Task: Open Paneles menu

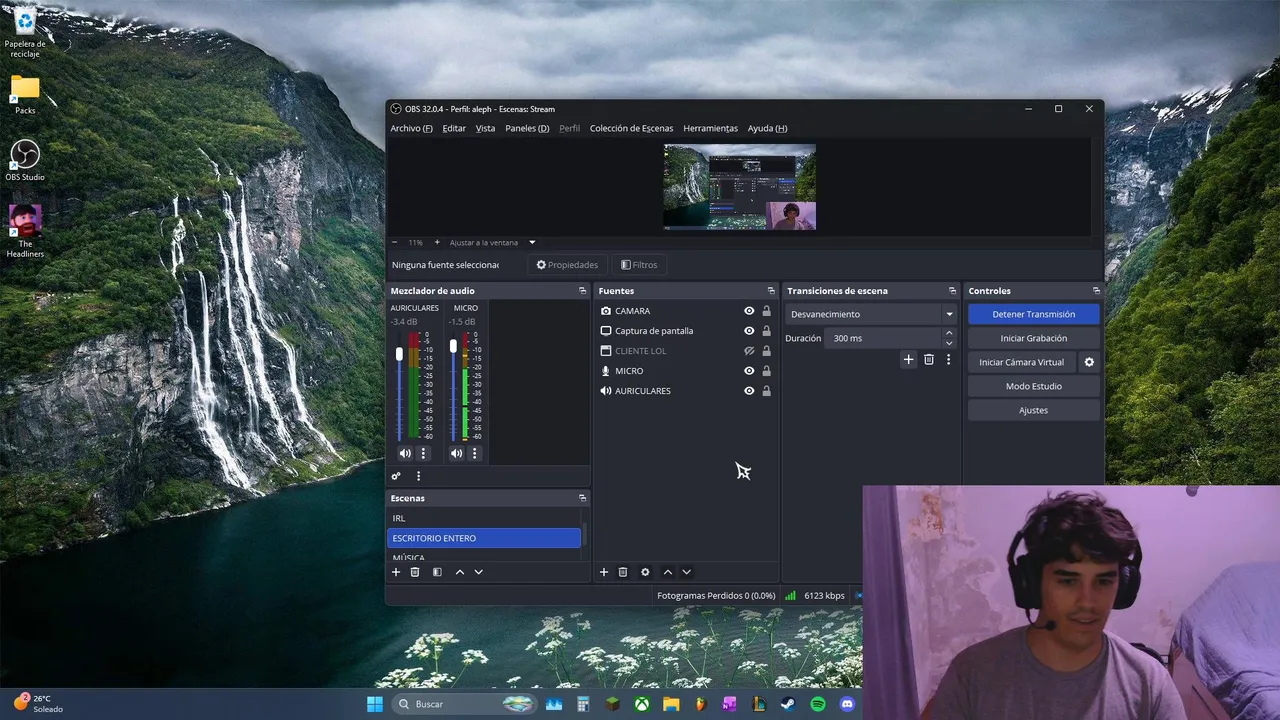Action: [x=527, y=128]
